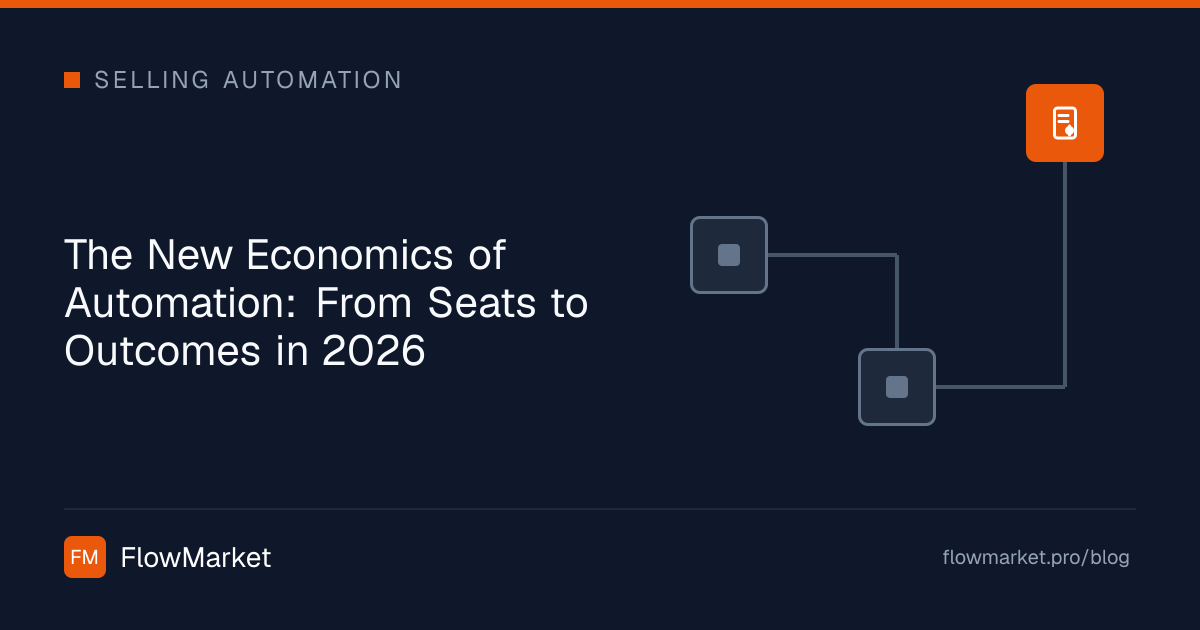Click "Automation:" in the white headline
1200x630 pixels.
click(182, 303)
